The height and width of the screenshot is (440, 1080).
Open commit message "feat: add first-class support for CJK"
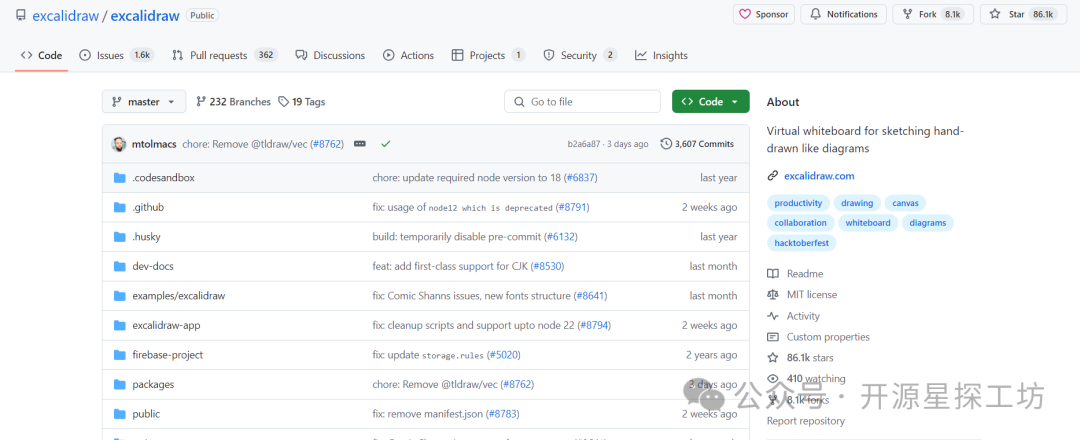(x=451, y=266)
